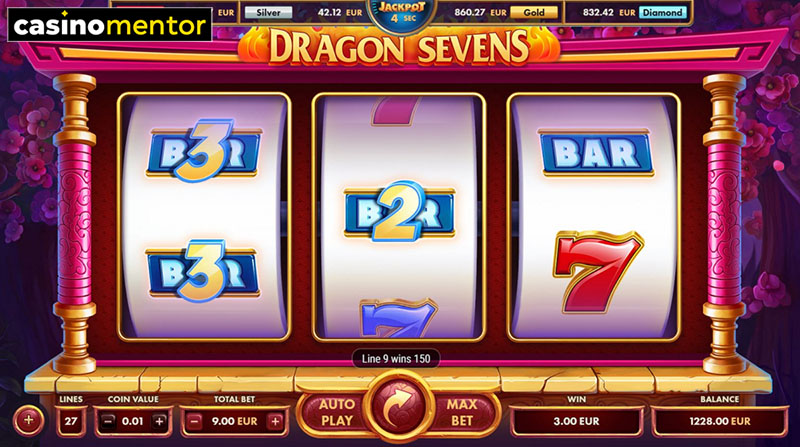Click the Jackpot timer badge
This screenshot has height=447, width=800.
point(401,14)
